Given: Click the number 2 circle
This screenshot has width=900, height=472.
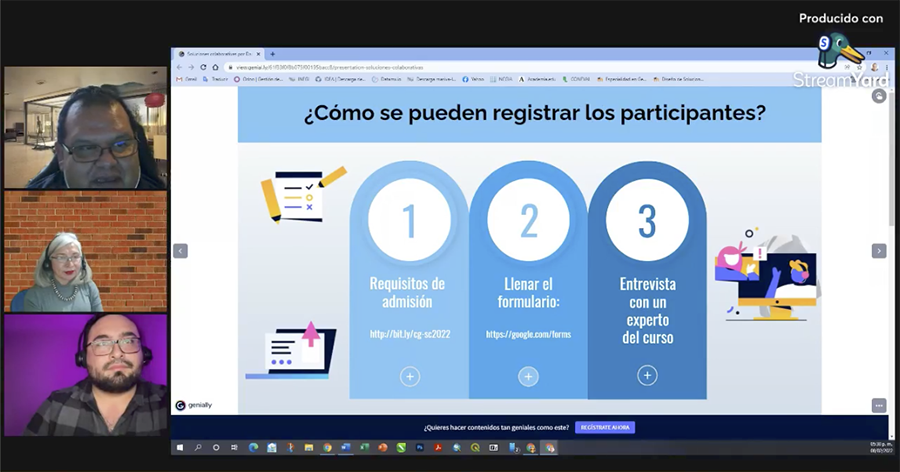Looking at the screenshot, I should [528, 220].
